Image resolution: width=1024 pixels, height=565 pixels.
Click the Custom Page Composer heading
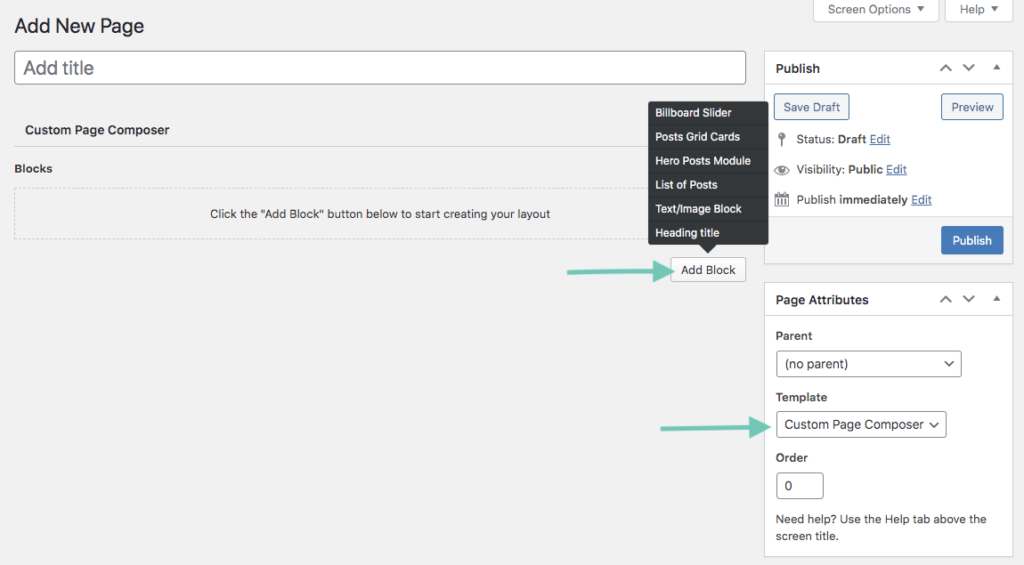[97, 130]
